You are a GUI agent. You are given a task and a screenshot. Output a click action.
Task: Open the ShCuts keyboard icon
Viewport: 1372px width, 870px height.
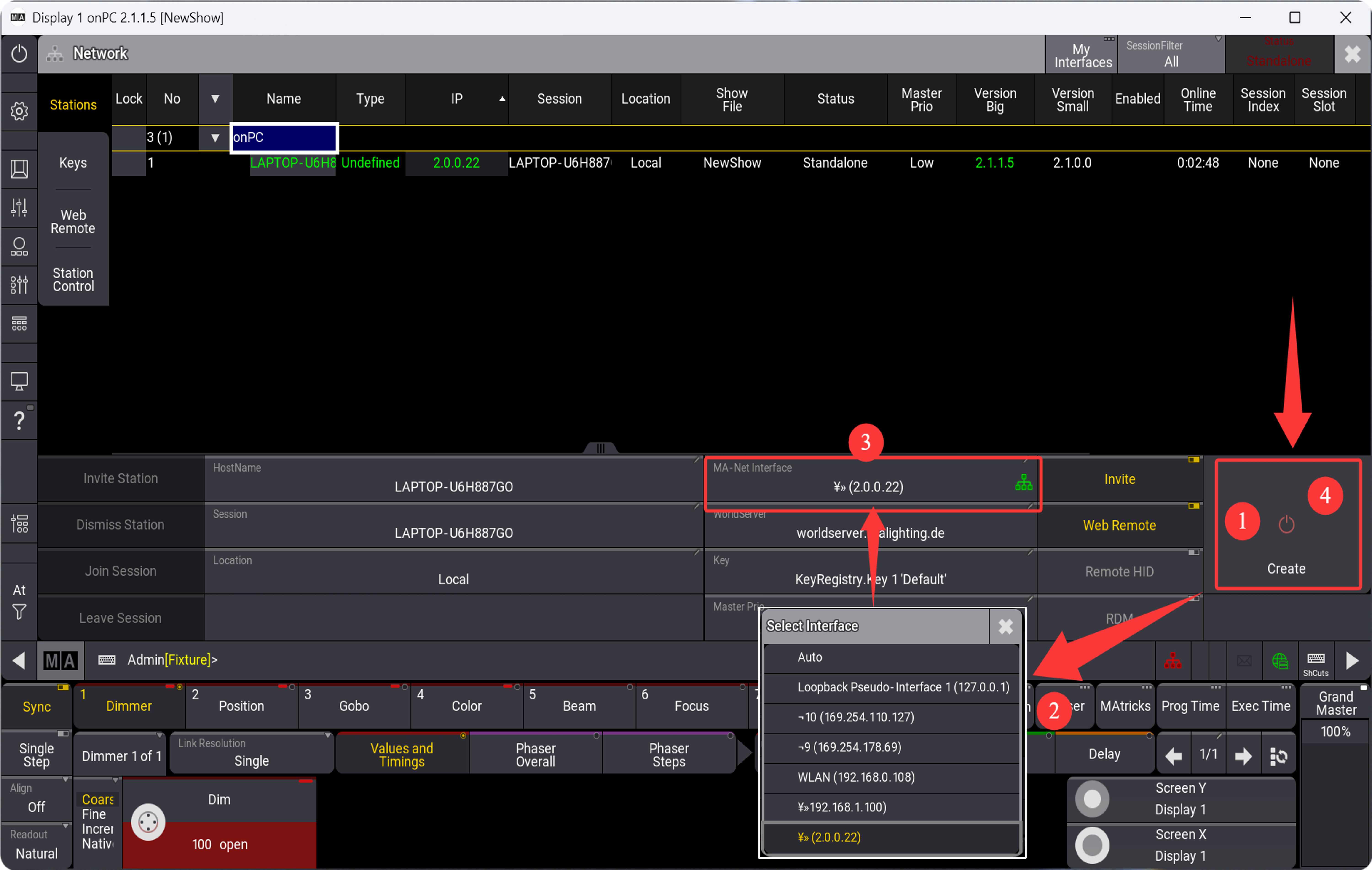1315,663
